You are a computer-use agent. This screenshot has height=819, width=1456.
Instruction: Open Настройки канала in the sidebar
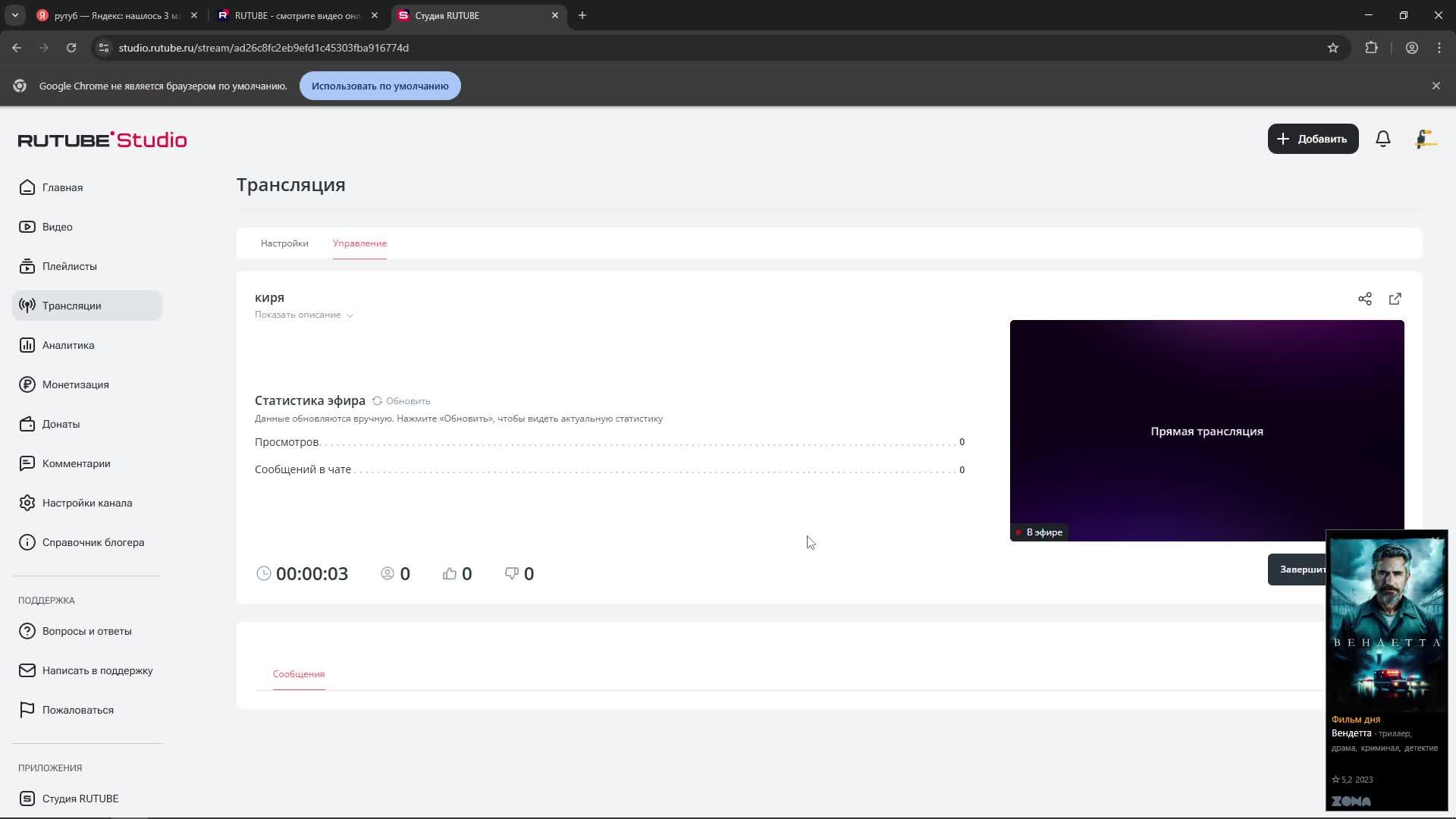click(x=86, y=503)
